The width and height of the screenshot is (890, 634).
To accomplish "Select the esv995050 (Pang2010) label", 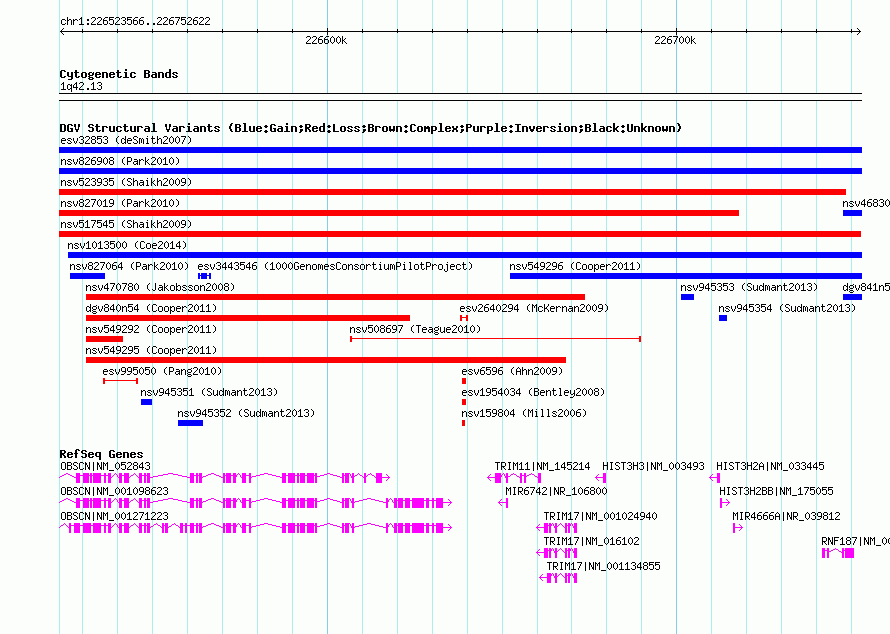I will pyautogui.click(x=162, y=371).
